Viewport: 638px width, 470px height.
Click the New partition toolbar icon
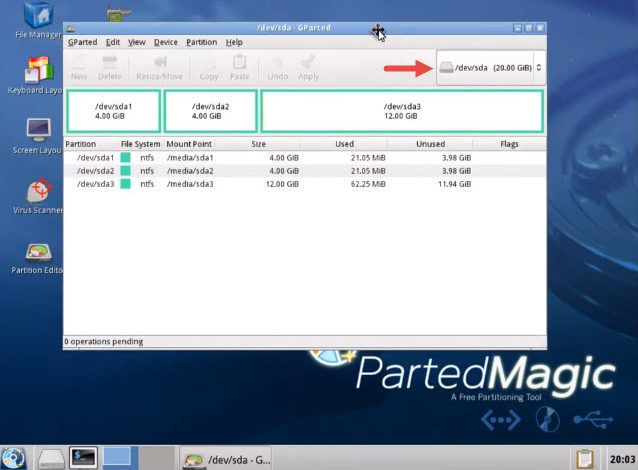[x=79, y=68]
